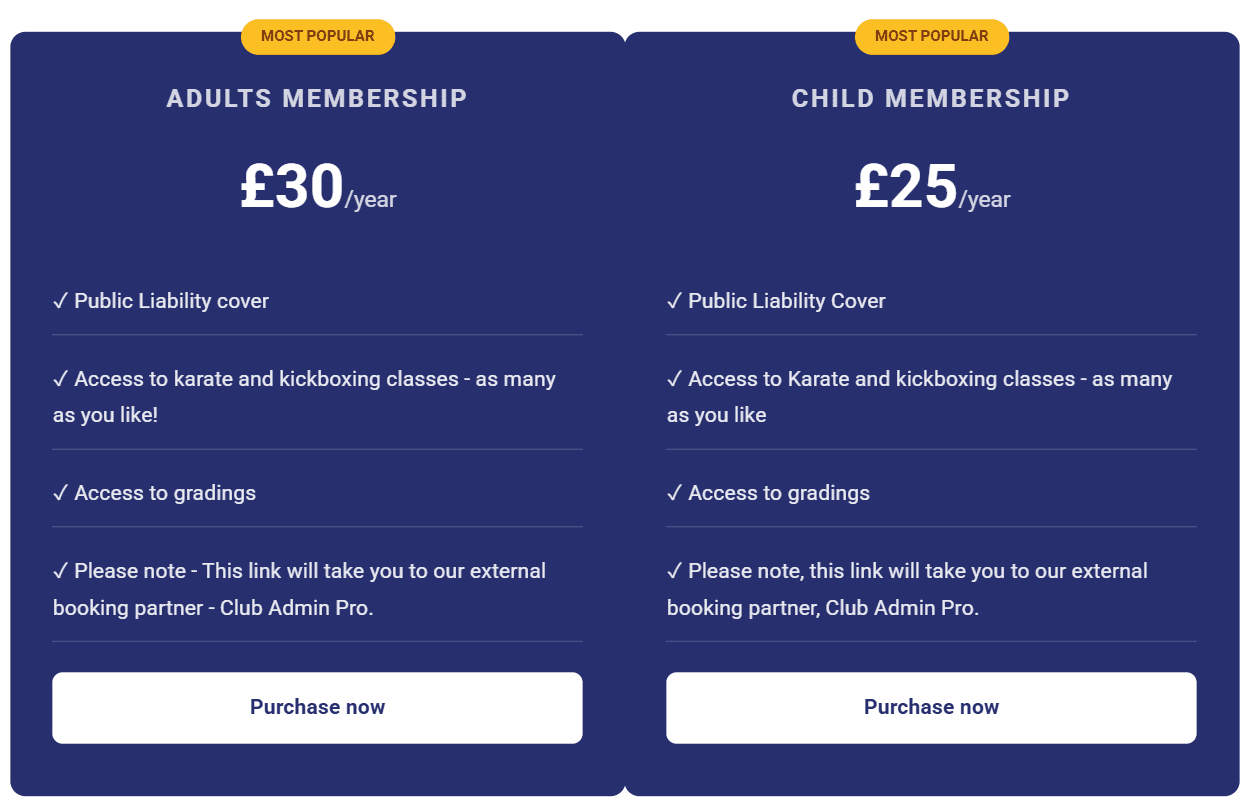Click 'as you like!' text in Adults card
The width and height of the screenshot is (1258, 801).
105,415
